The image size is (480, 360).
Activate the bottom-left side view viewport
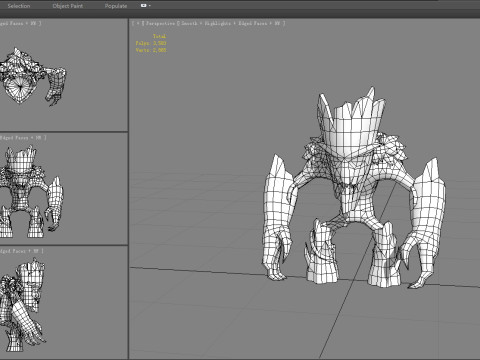pyautogui.click(x=63, y=303)
